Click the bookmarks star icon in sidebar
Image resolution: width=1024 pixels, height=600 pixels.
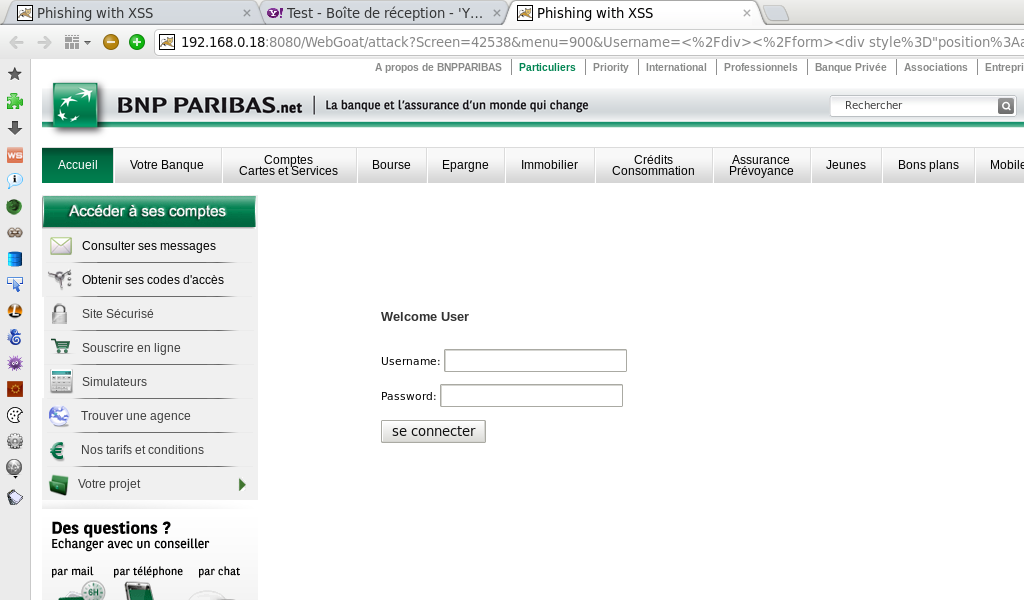14,74
